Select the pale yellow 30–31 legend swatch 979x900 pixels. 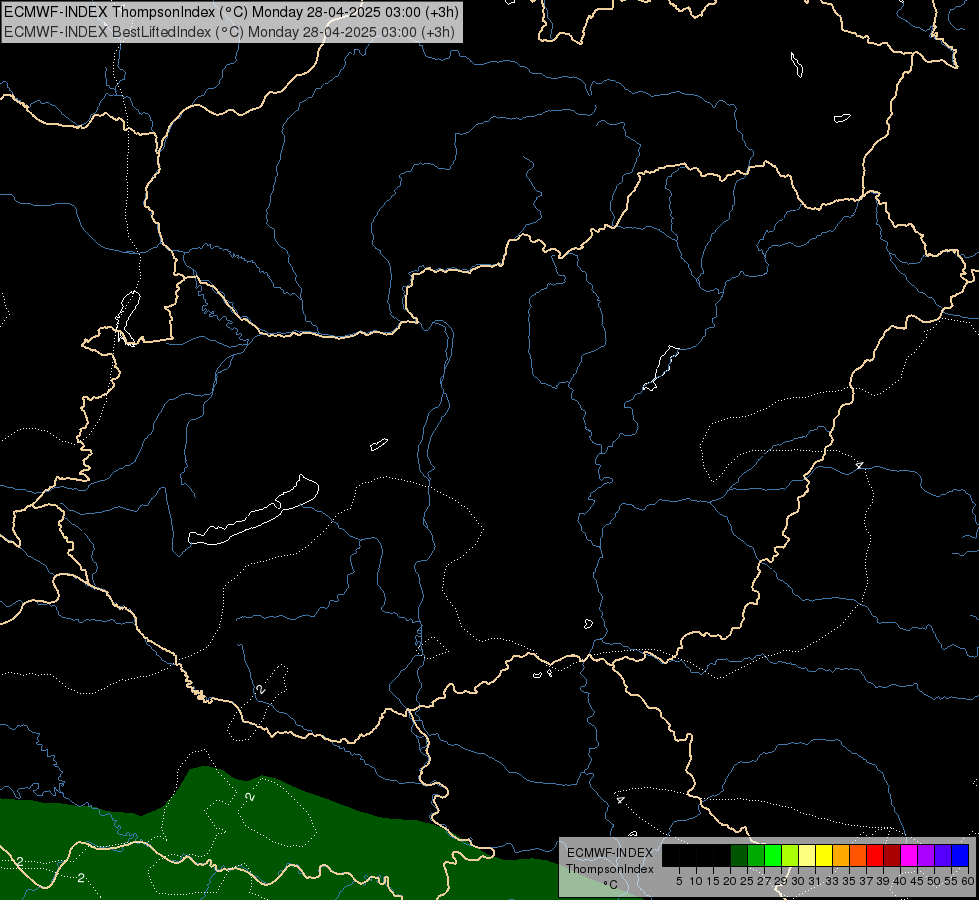click(807, 855)
